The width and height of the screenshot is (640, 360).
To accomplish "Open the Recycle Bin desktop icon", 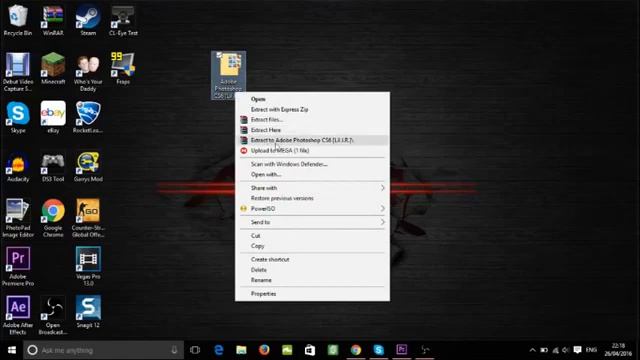I will point(18,20).
